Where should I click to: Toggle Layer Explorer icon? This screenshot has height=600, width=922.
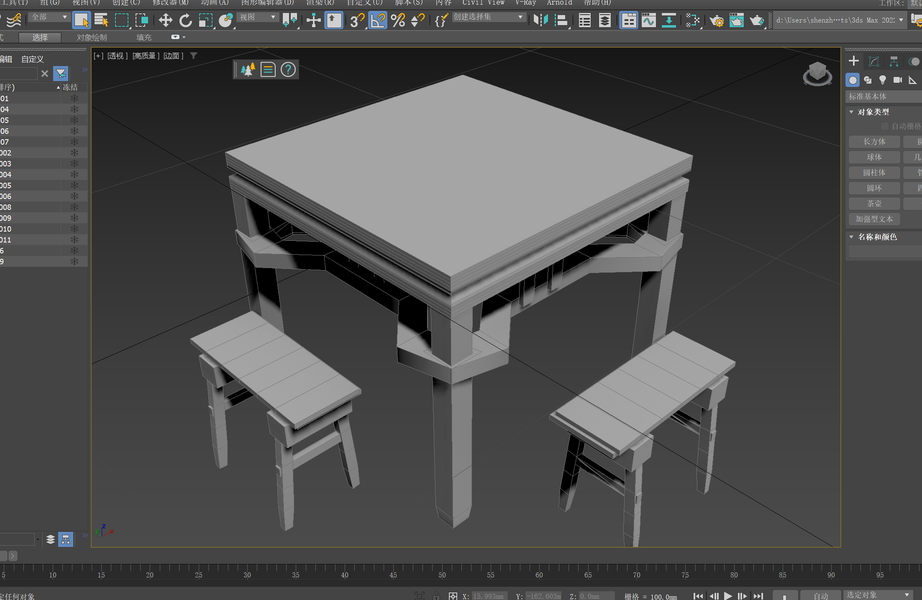click(604, 21)
